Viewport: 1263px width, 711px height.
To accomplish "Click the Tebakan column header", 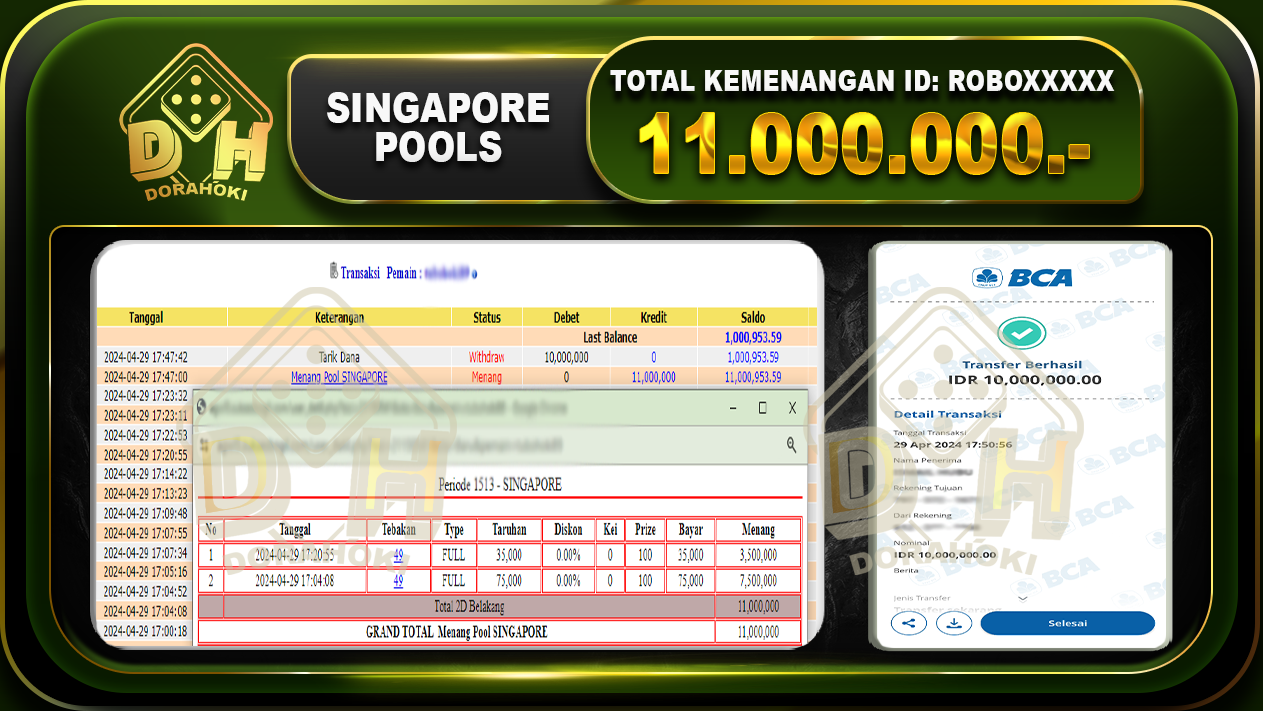I will [x=398, y=530].
